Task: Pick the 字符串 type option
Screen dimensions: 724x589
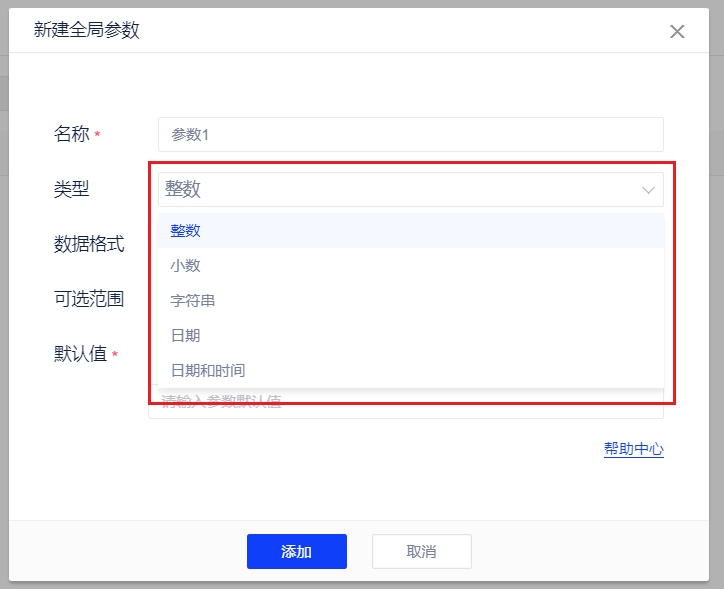Action: pyautogui.click(x=192, y=300)
